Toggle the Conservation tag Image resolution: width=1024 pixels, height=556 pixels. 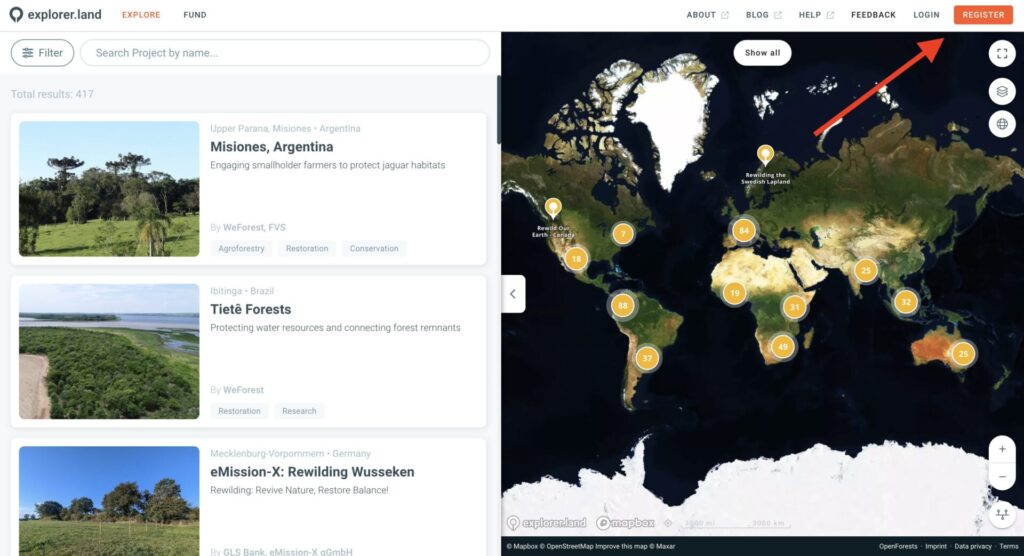coord(373,248)
